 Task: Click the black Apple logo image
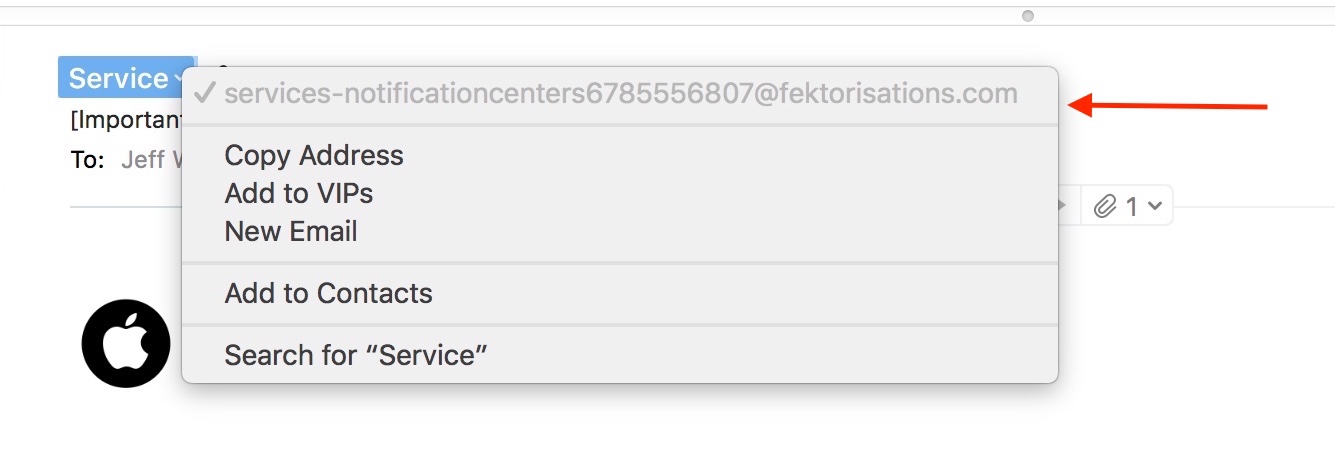point(126,343)
